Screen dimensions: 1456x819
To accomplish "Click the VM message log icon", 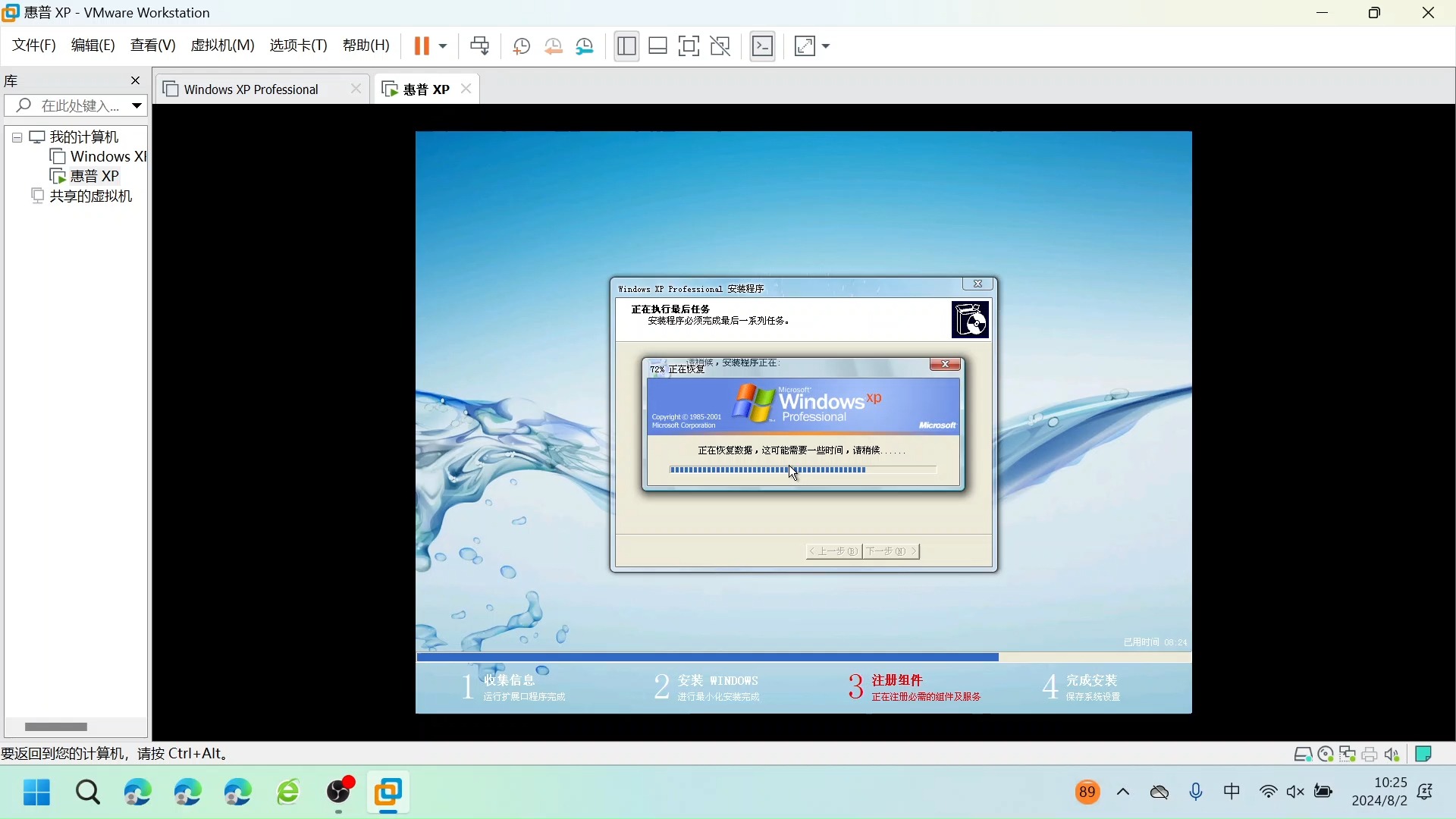I will [x=1423, y=754].
